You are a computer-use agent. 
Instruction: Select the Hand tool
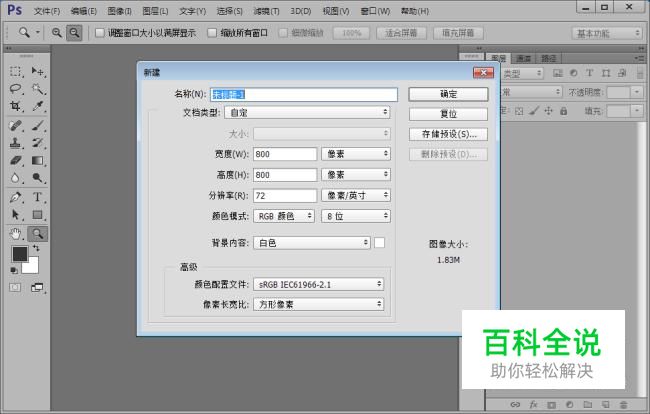click(16, 234)
